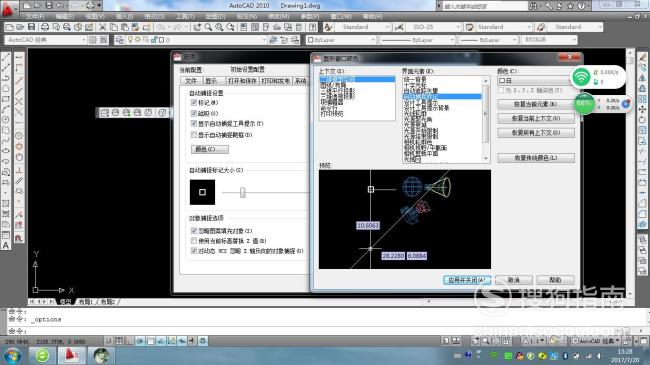Uncheck the 显示自动捕捉工具提示 checkbox
The width and height of the screenshot is (650, 365).
pyautogui.click(x=194, y=124)
